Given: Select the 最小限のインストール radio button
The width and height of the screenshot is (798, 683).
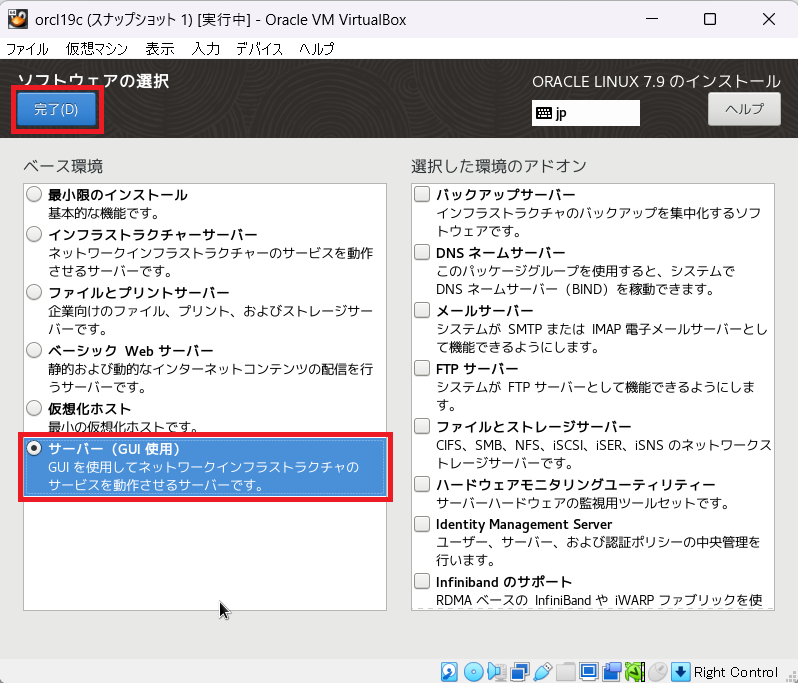Looking at the screenshot, I should [x=35, y=195].
